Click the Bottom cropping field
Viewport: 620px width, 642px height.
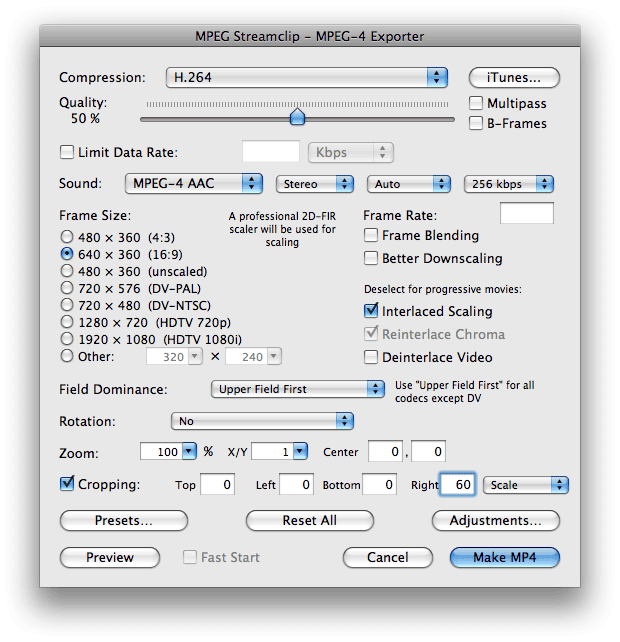380,484
